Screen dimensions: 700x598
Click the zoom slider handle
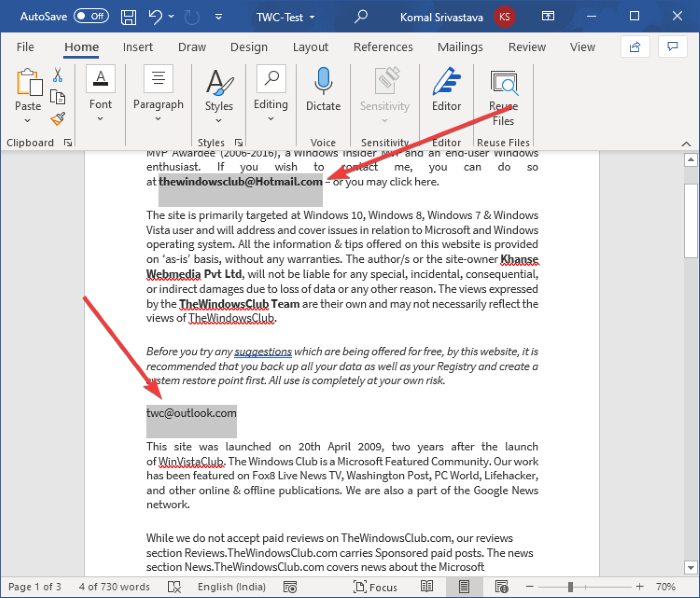(x=570, y=587)
